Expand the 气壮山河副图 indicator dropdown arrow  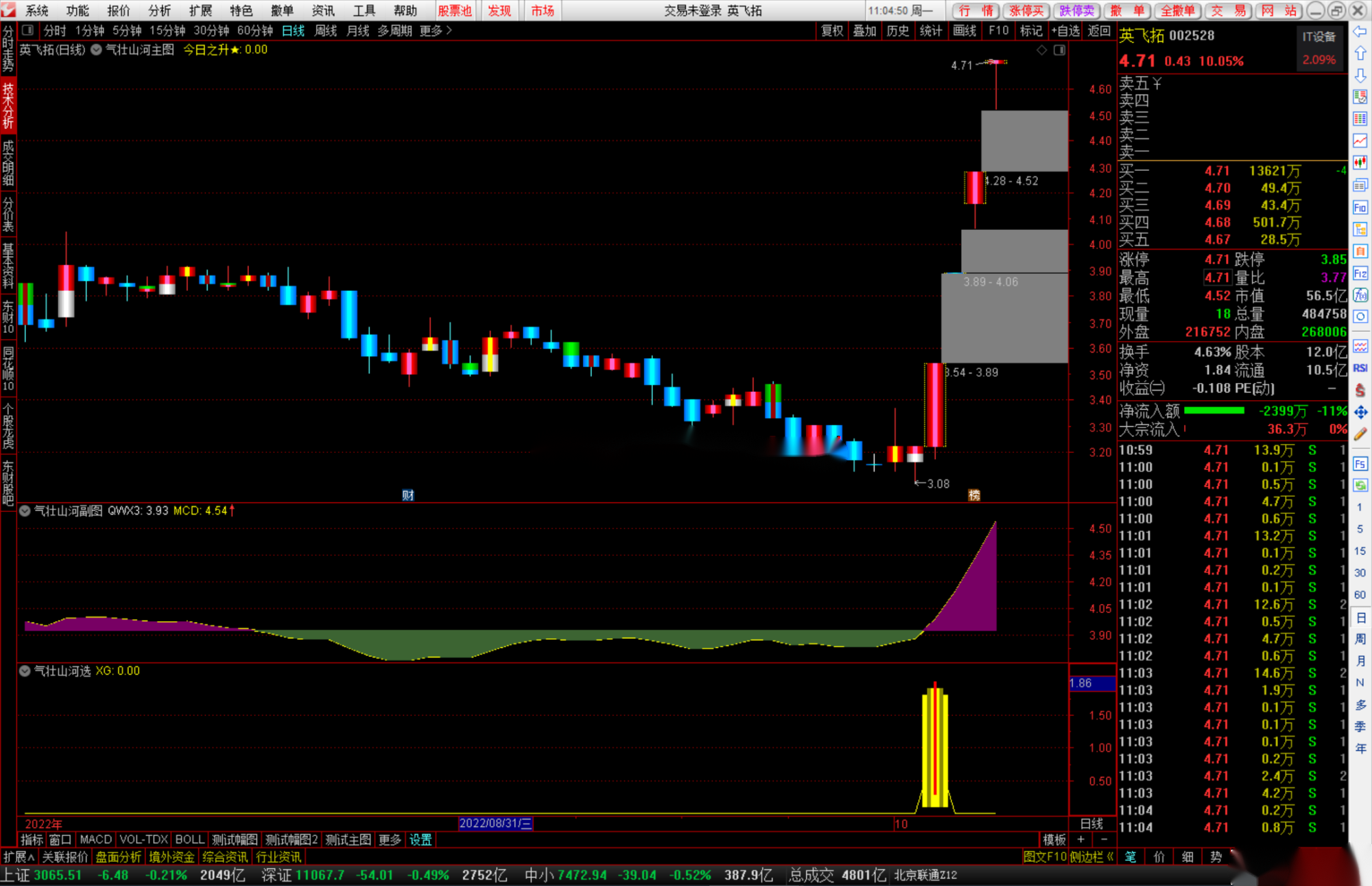tap(25, 511)
